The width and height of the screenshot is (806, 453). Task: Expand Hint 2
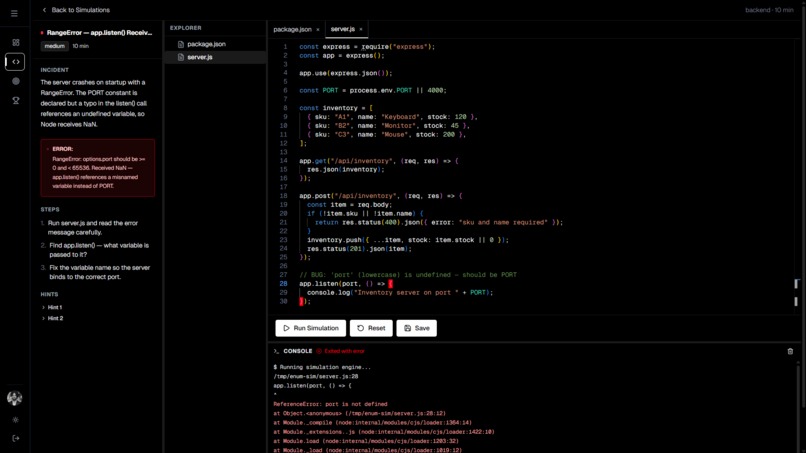52,318
